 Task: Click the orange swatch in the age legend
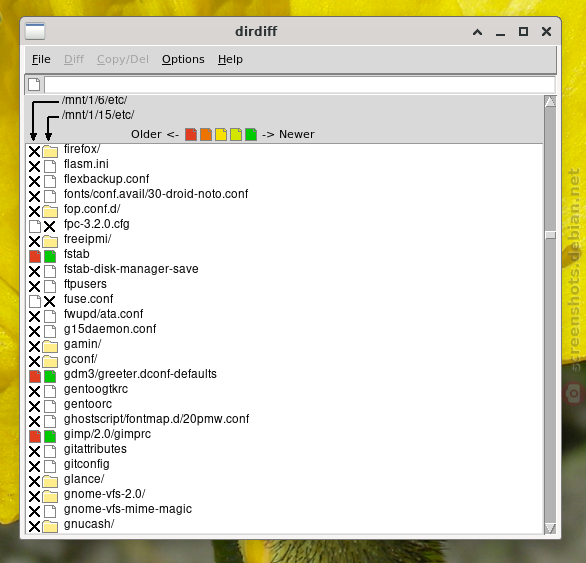tap(206, 134)
